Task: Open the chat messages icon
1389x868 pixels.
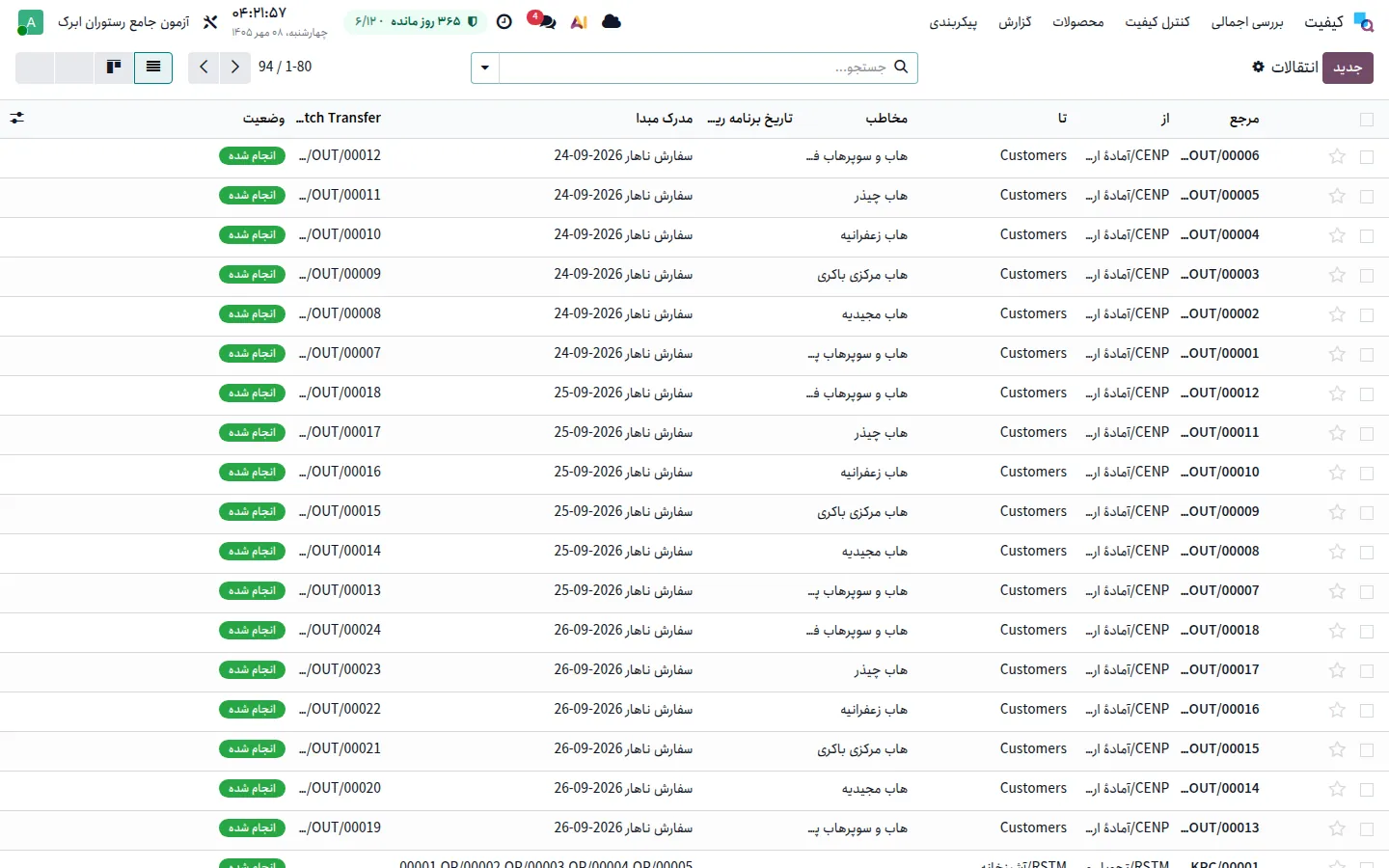Action: pyautogui.click(x=547, y=21)
